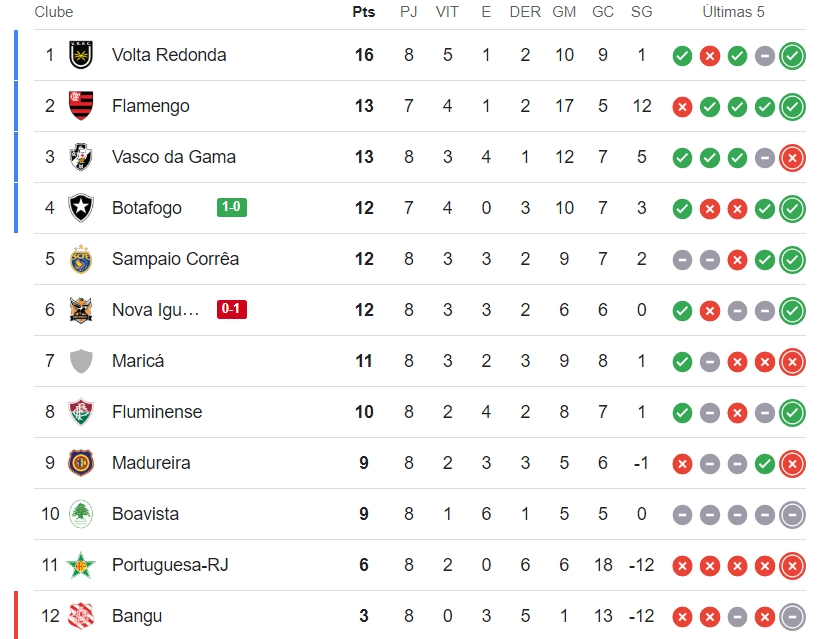Click the Flamengo club crest

(x=81, y=106)
